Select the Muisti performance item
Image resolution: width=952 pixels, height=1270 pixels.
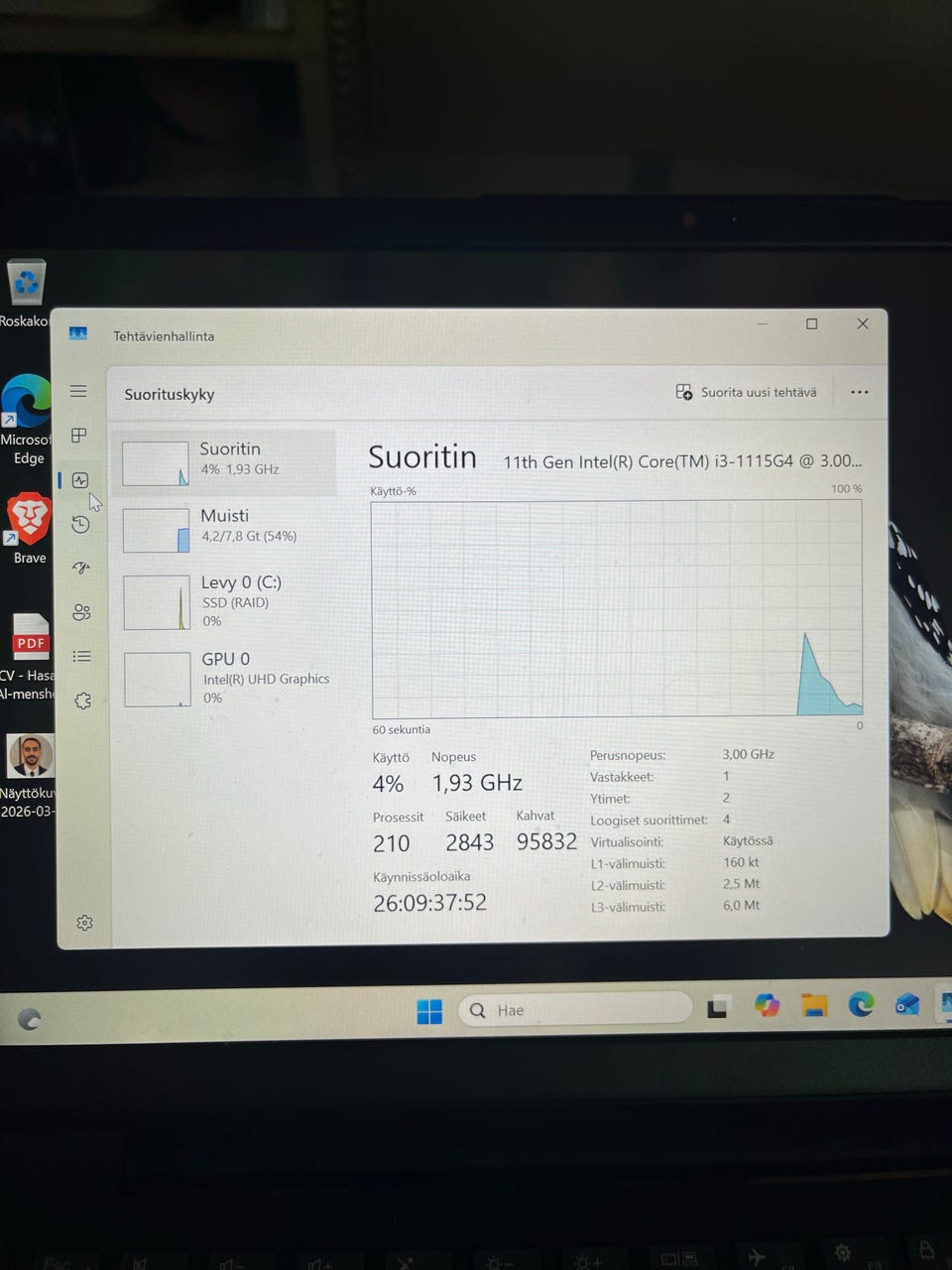coord(225,529)
